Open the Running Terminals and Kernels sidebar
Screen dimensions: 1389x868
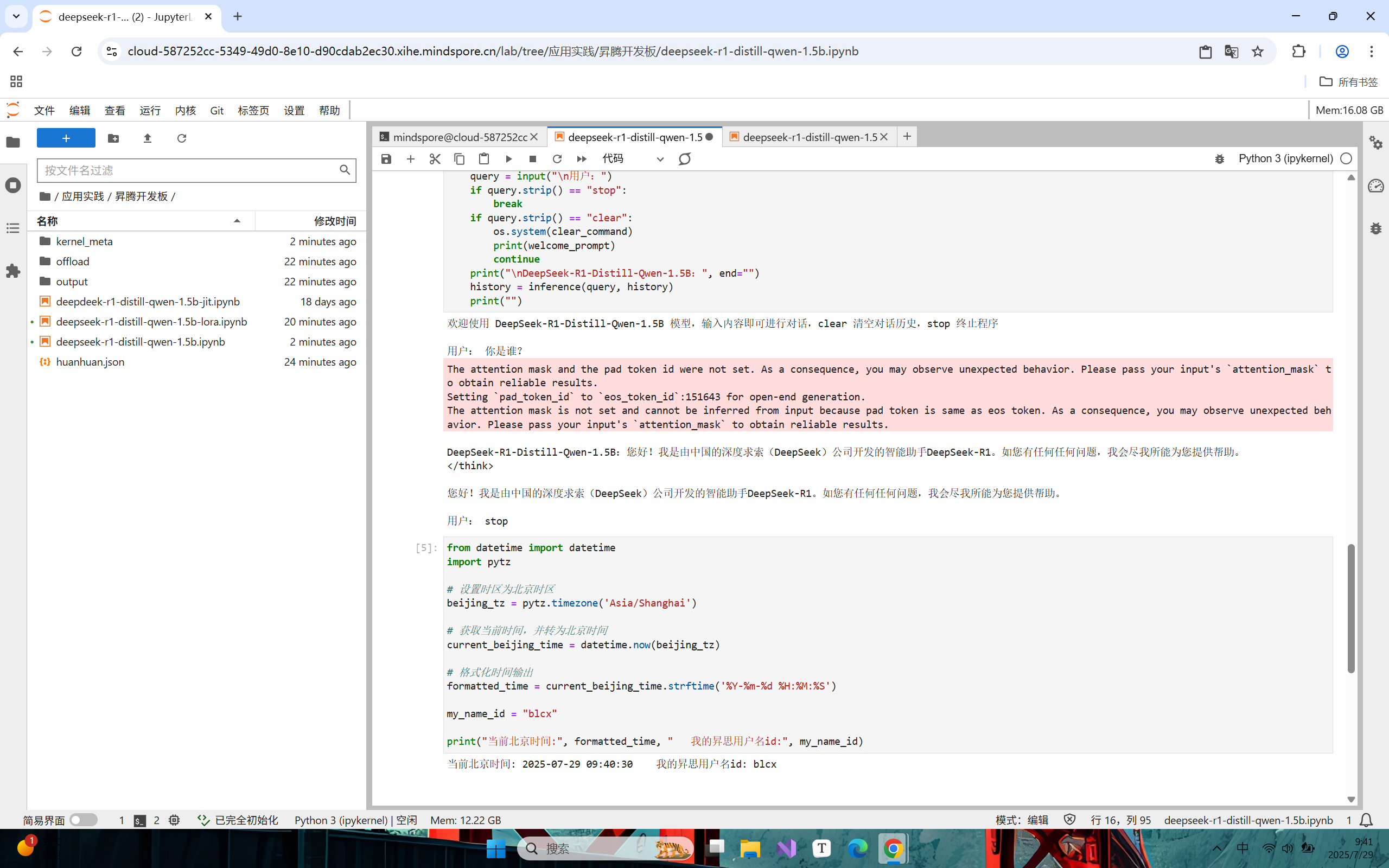click(13, 186)
